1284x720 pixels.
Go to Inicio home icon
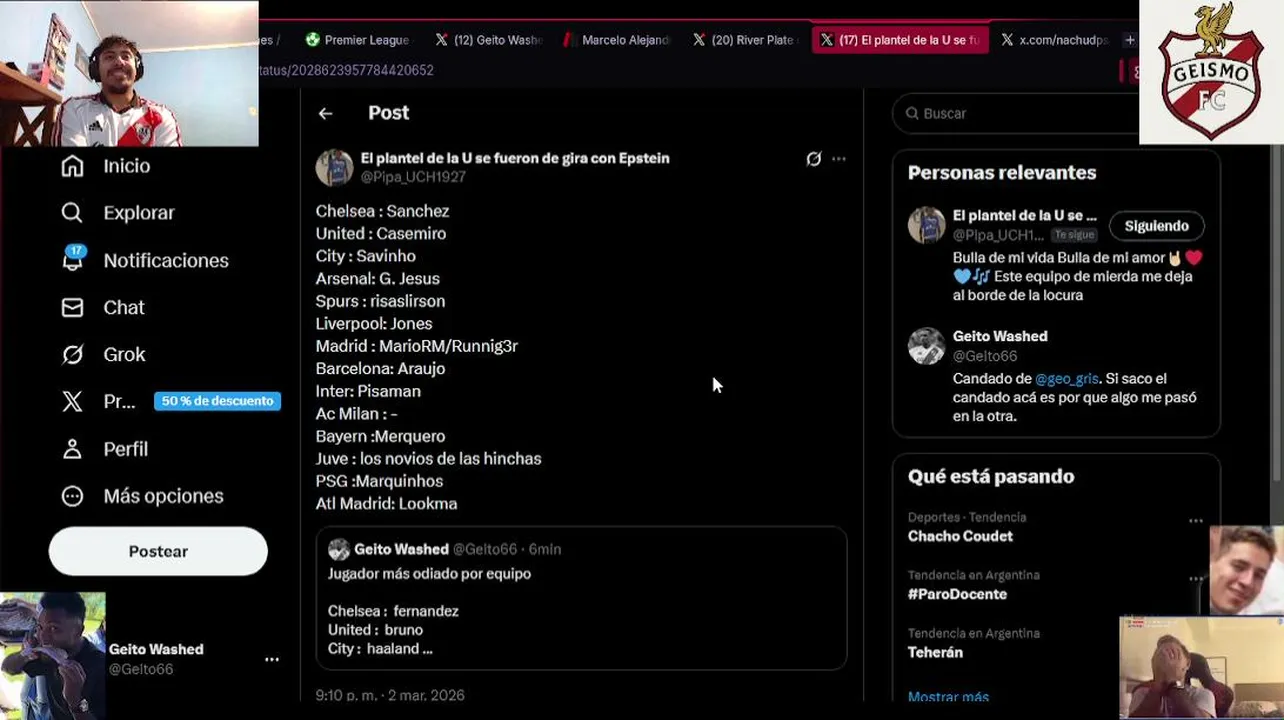click(x=73, y=166)
